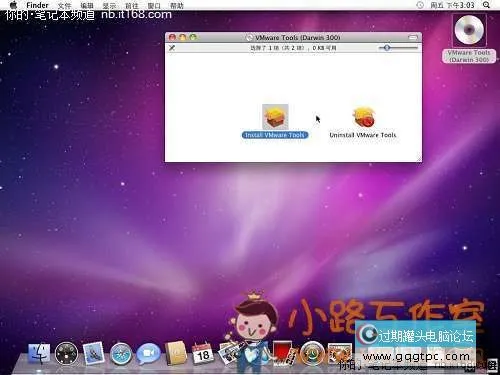Image resolution: width=500 pixels, height=375 pixels.
Task: Open the 窗口 (Window) menu
Action: (x=154, y=6)
